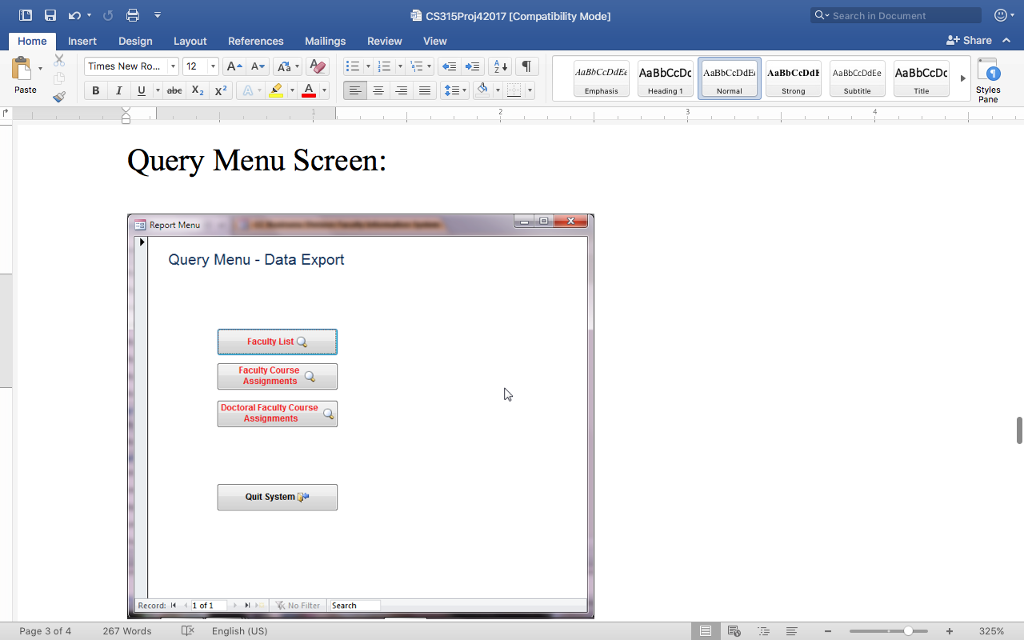
Task: Select Align Right paragraph alignment
Action: click(402, 91)
